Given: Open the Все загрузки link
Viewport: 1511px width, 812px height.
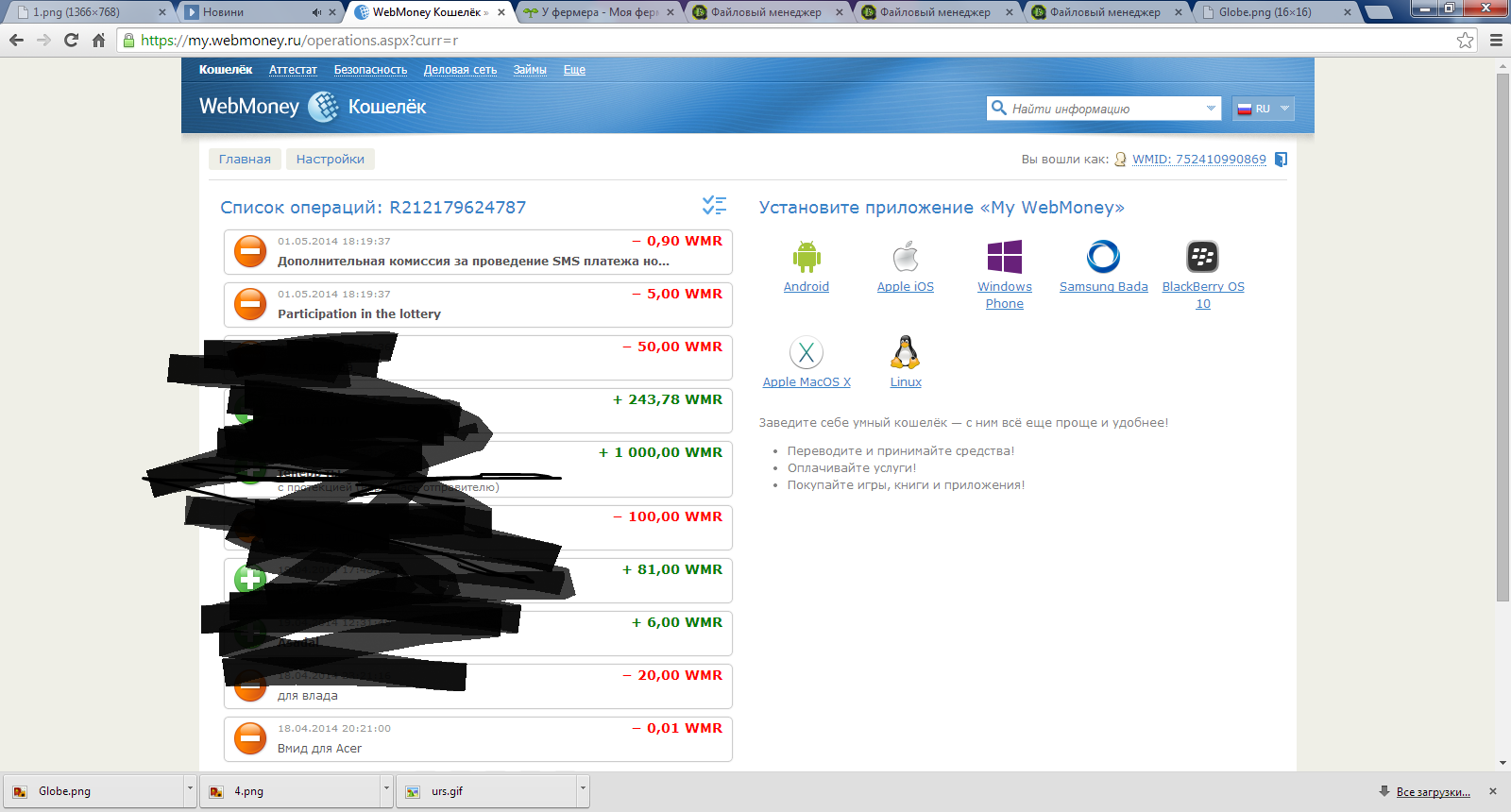Looking at the screenshot, I should tap(1433, 792).
